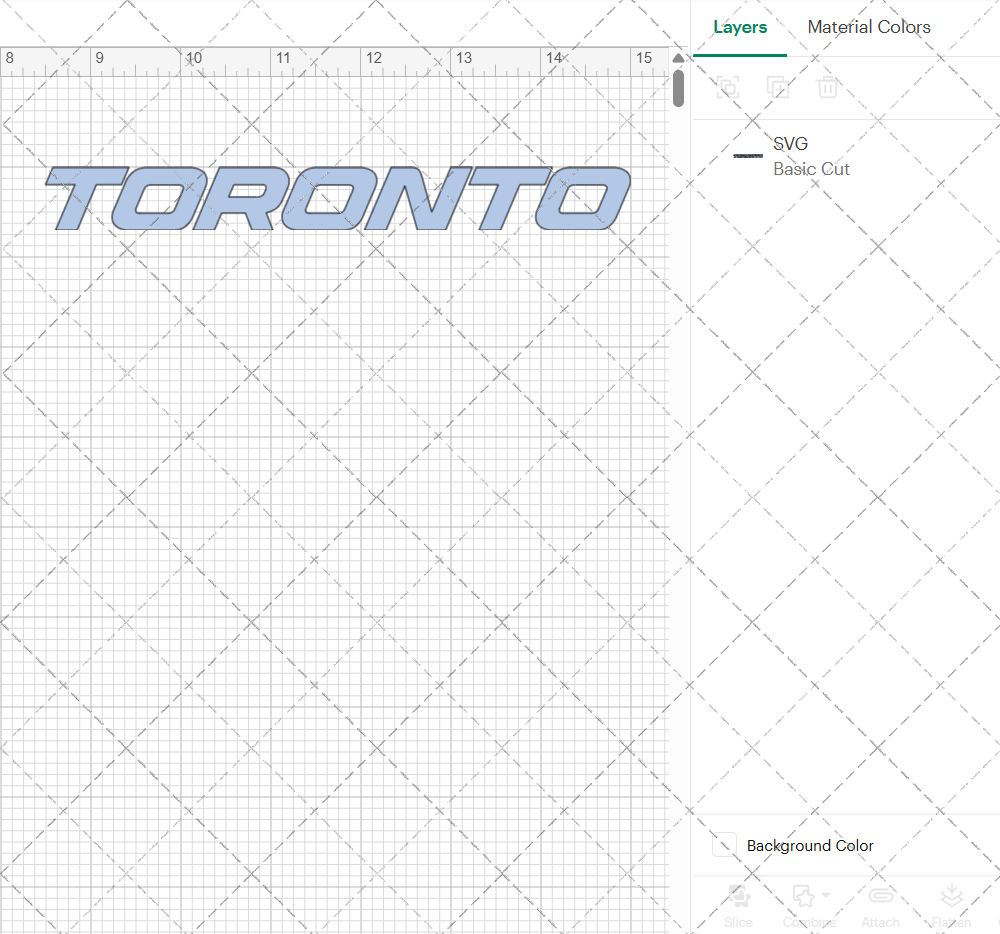Open the Background Color swatch
This screenshot has width=1000, height=934.
point(724,845)
